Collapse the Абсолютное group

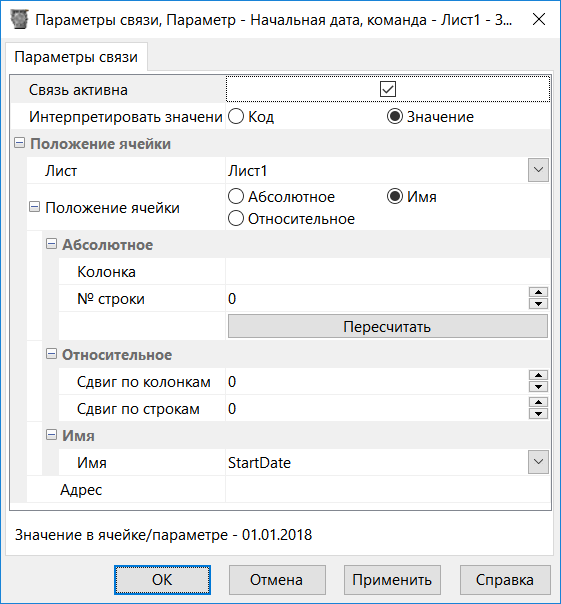tap(51, 243)
